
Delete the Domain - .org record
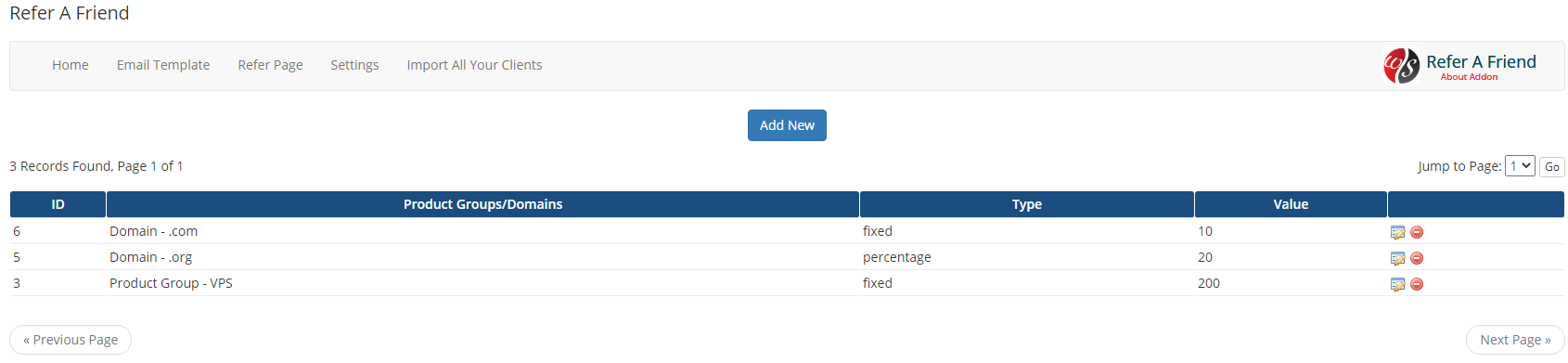[1417, 258]
